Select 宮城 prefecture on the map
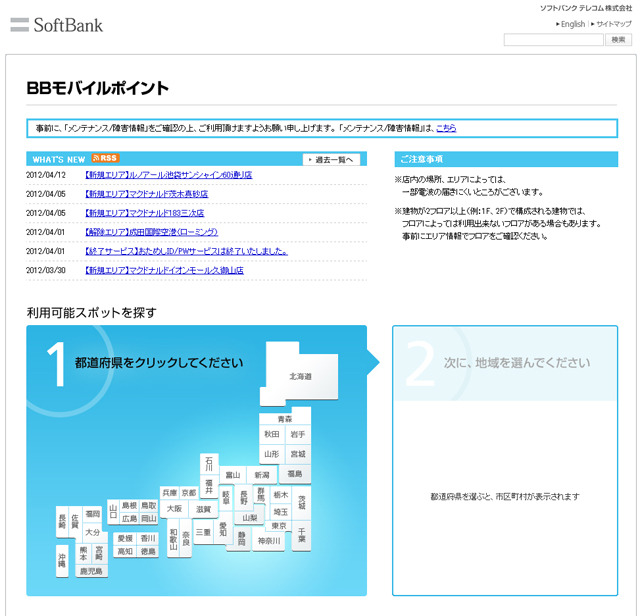Screen dimensions: 640x616 tap(298, 454)
